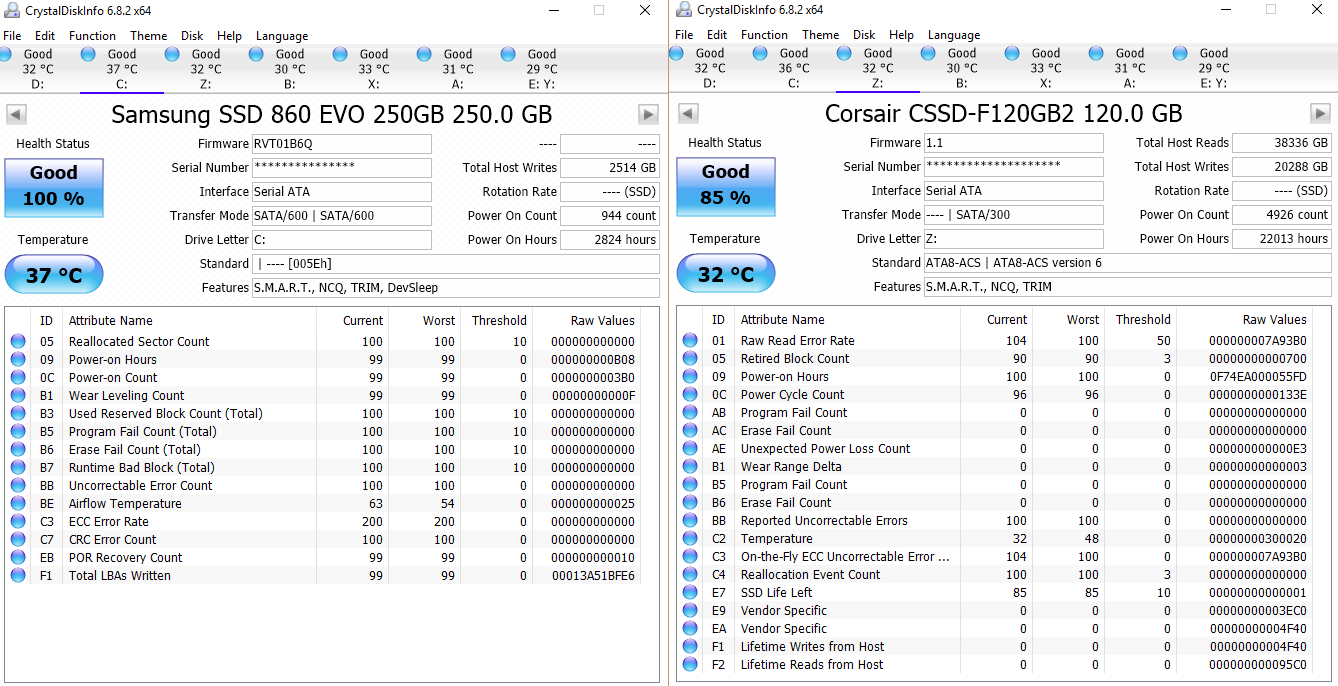Click Power On Hours 22013 hours field
Viewport: 1338px width, 686px height.
coord(1282,239)
